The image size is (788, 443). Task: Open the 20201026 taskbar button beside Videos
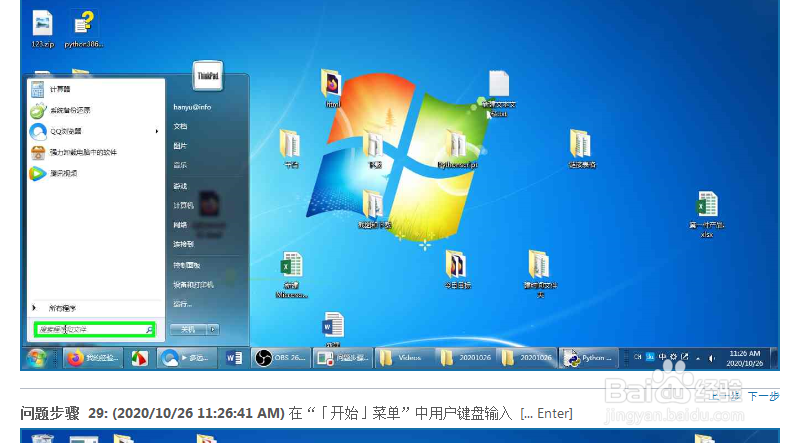pyautogui.click(x=466, y=358)
